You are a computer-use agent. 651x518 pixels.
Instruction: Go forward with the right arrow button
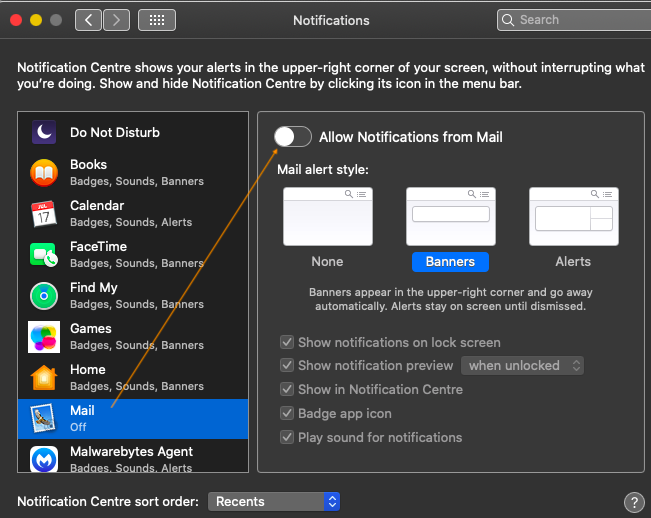(116, 20)
